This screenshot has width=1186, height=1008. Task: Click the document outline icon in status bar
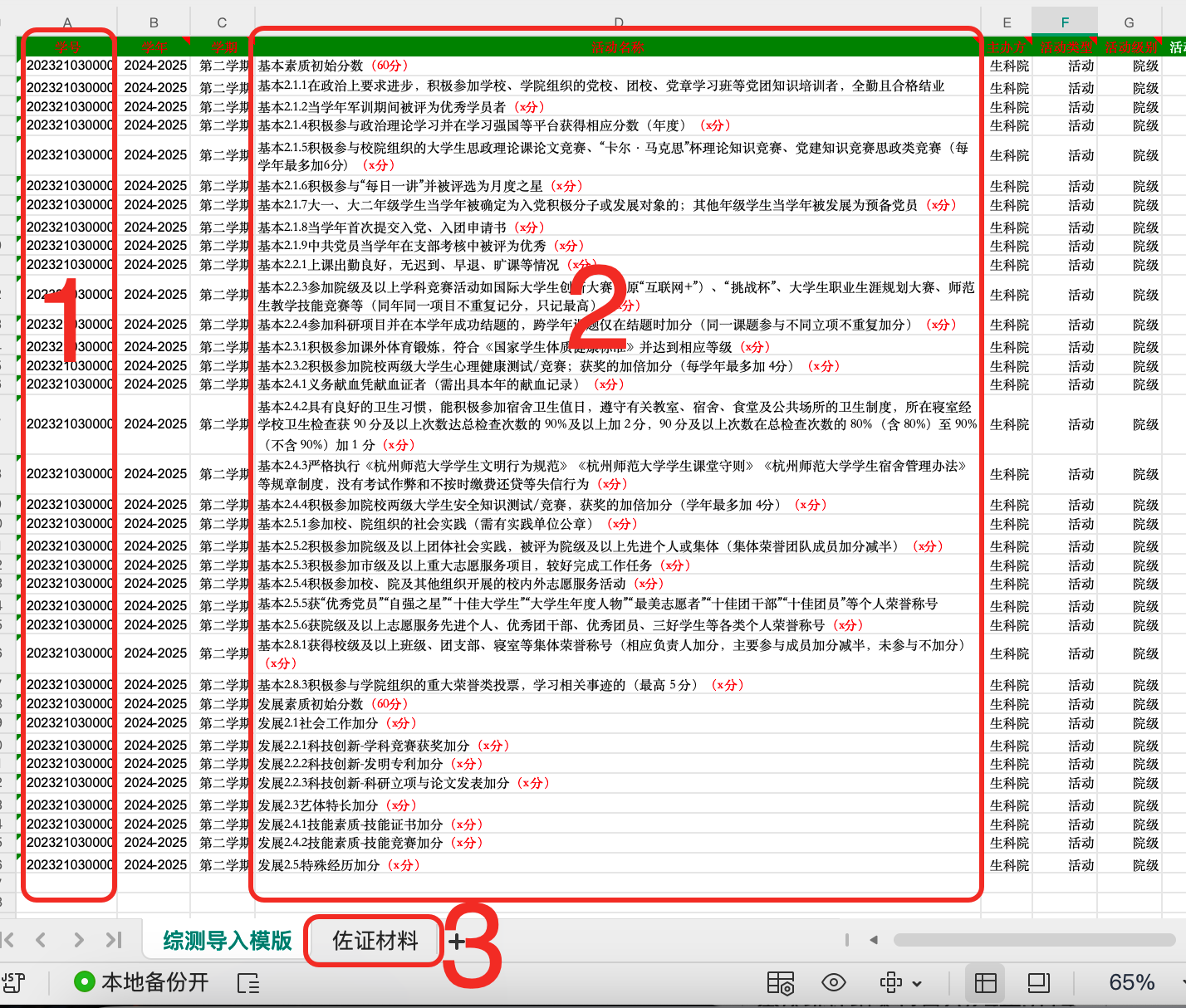pos(248,983)
